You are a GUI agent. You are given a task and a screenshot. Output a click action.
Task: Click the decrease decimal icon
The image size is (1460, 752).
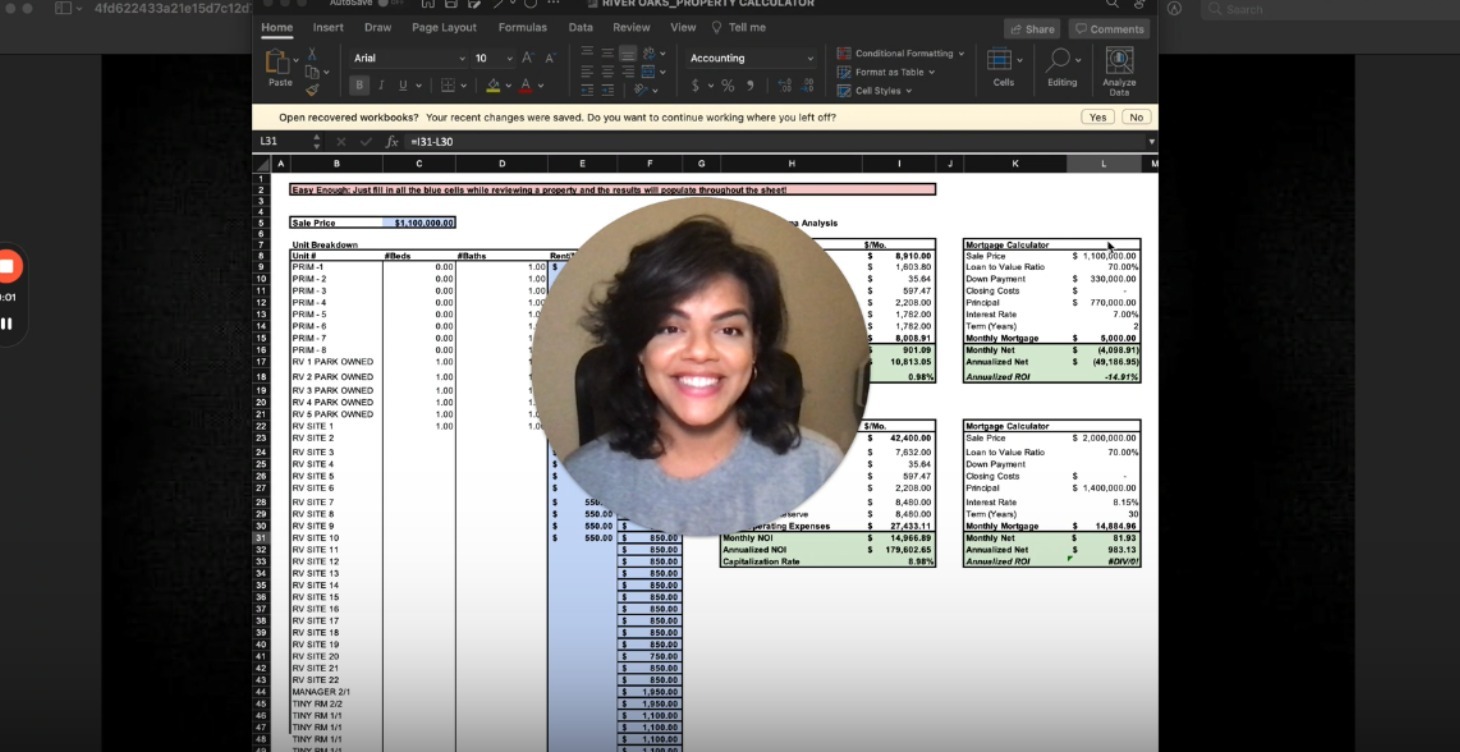[807, 86]
